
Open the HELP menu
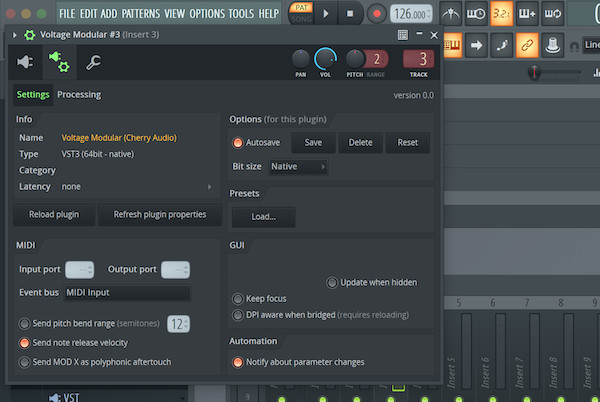click(x=269, y=14)
